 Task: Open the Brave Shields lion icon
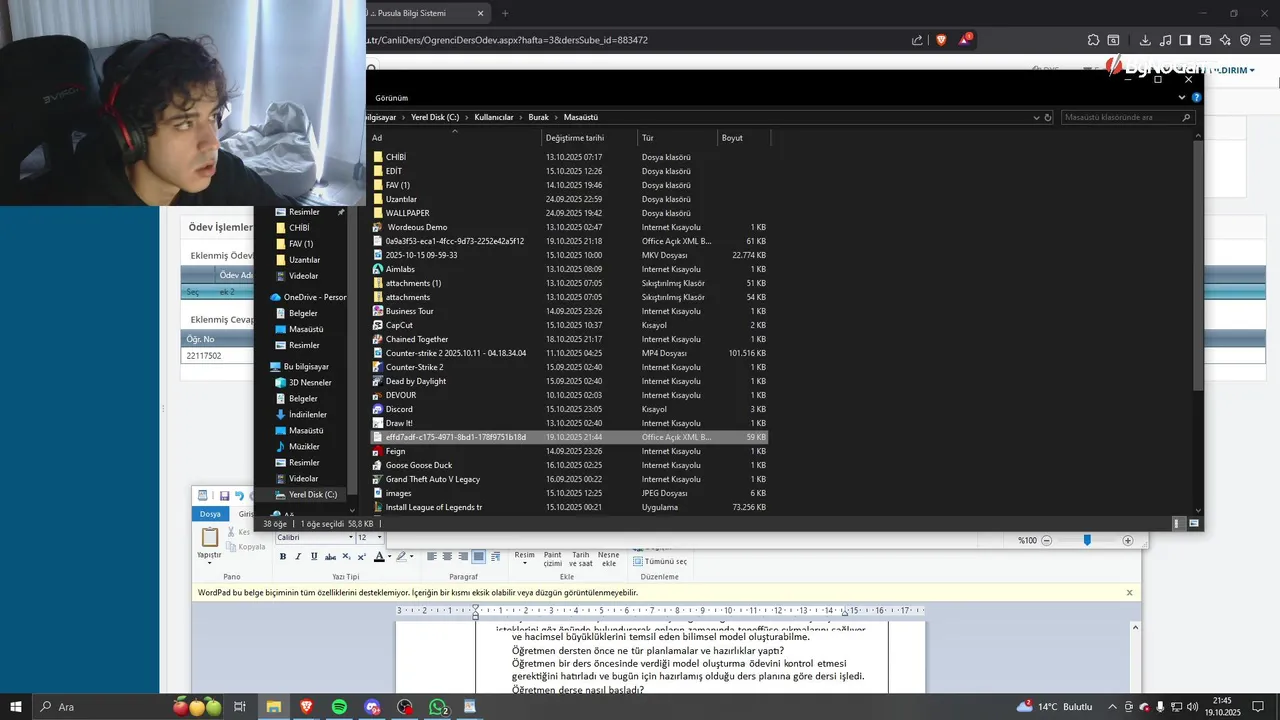pos(942,40)
